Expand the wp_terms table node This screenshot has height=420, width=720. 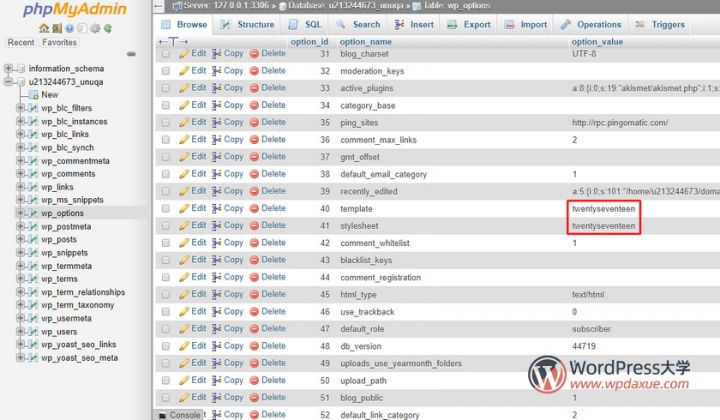point(20,279)
